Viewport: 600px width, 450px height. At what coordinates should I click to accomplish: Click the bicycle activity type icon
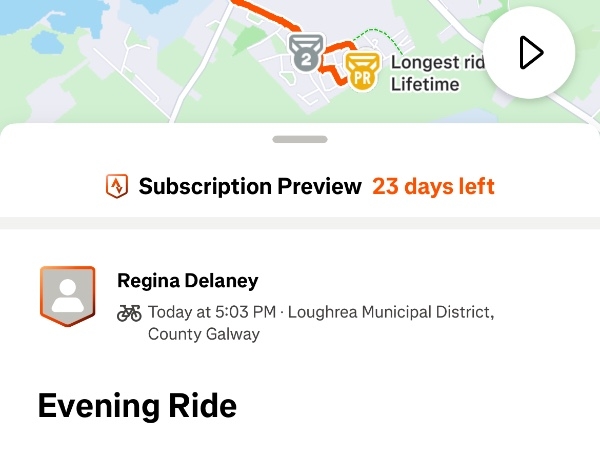point(129,313)
